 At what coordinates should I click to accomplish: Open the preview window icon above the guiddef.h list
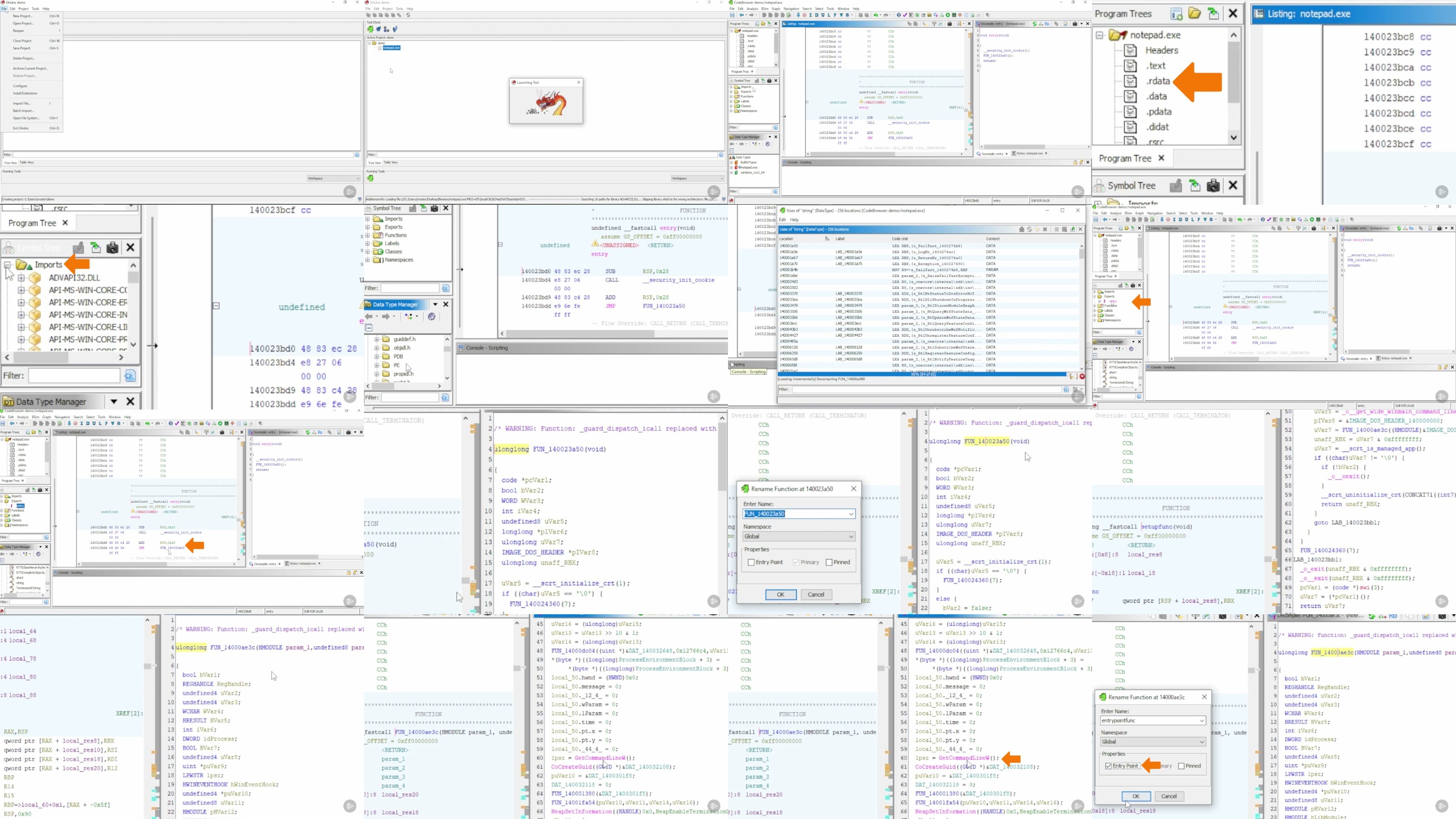coord(432,317)
